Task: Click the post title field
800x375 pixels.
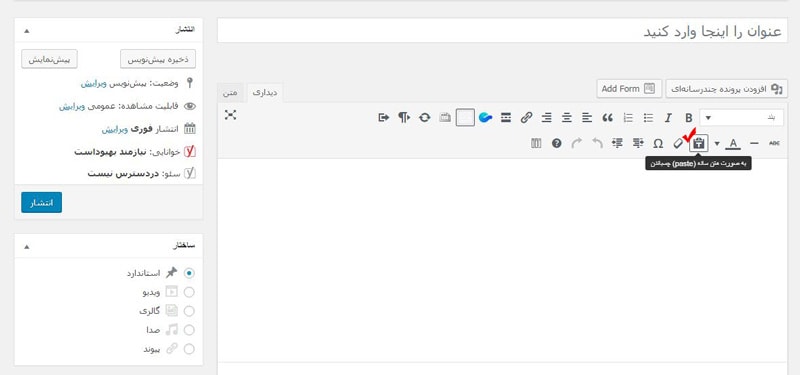Action: coord(503,31)
